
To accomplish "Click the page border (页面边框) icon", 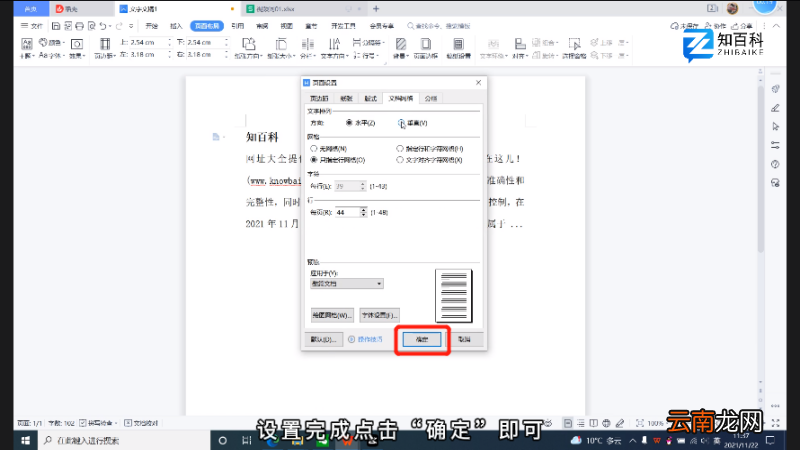I will (426, 49).
